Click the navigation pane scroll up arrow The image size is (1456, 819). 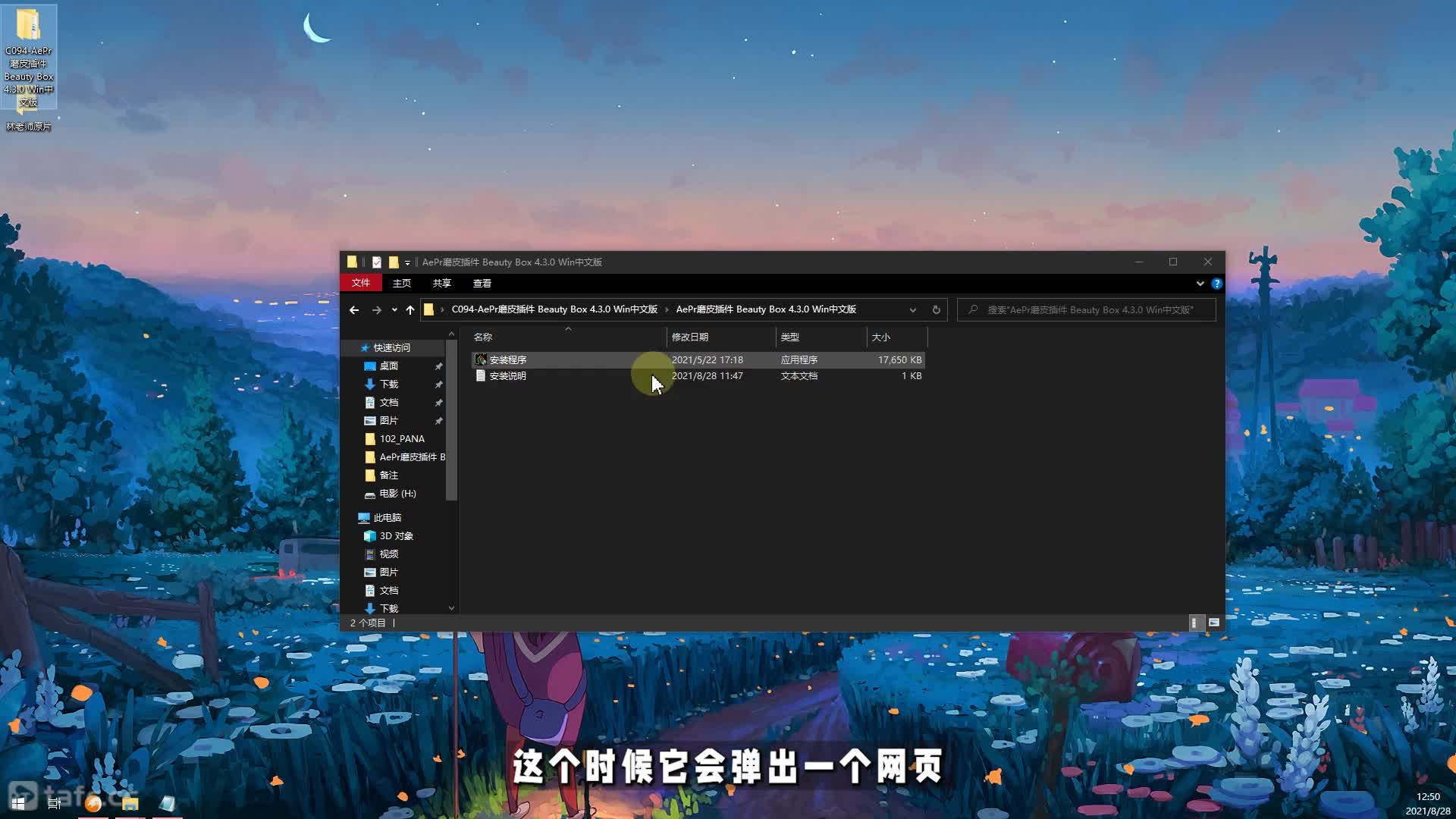point(452,334)
